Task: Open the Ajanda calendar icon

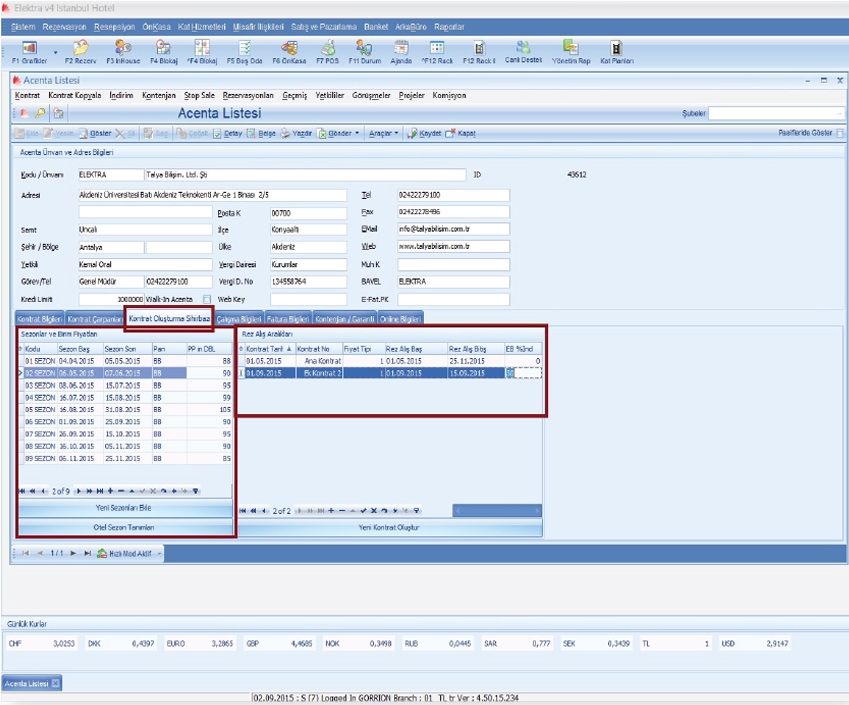Action: [400, 49]
